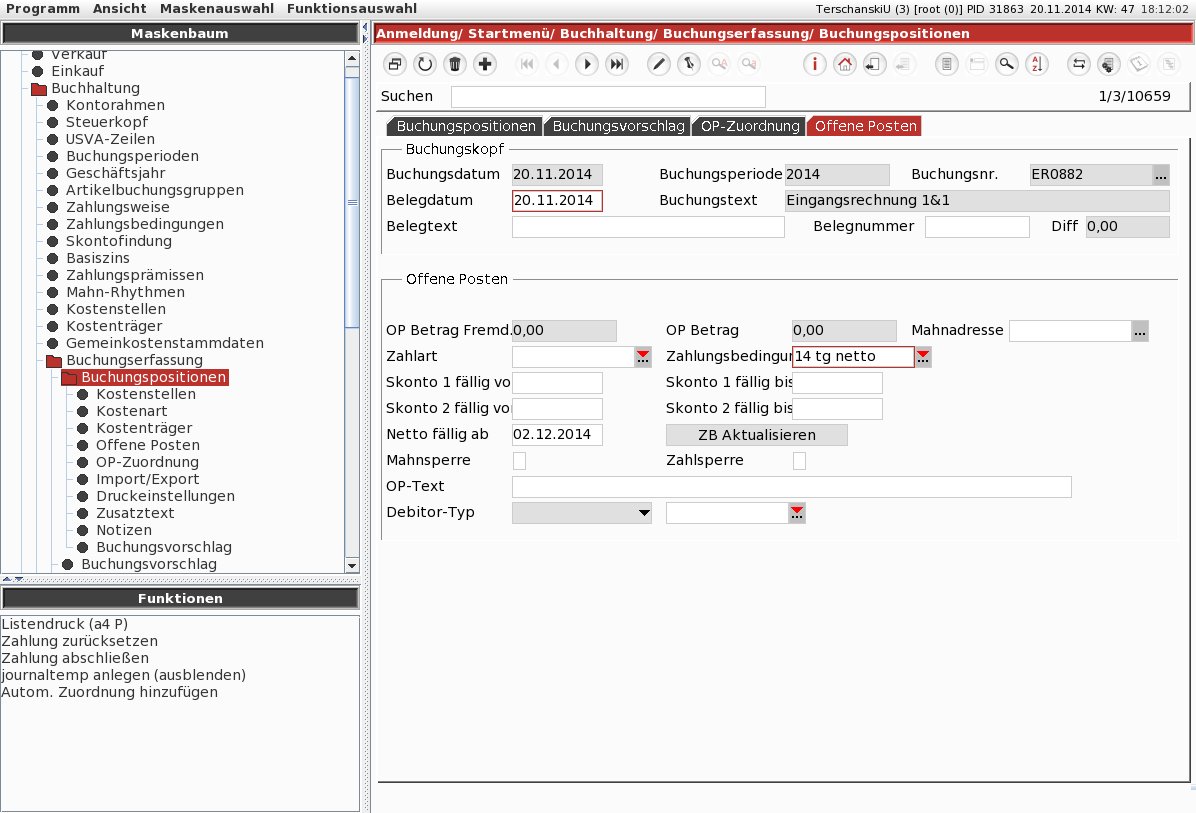This screenshot has width=1196, height=813.
Task: Click the Belegnummer input field
Action: click(977, 227)
